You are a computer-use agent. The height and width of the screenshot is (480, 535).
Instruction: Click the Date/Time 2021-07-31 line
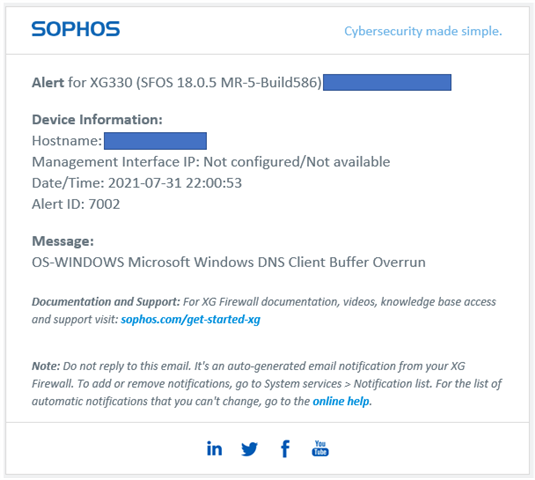[137, 183]
